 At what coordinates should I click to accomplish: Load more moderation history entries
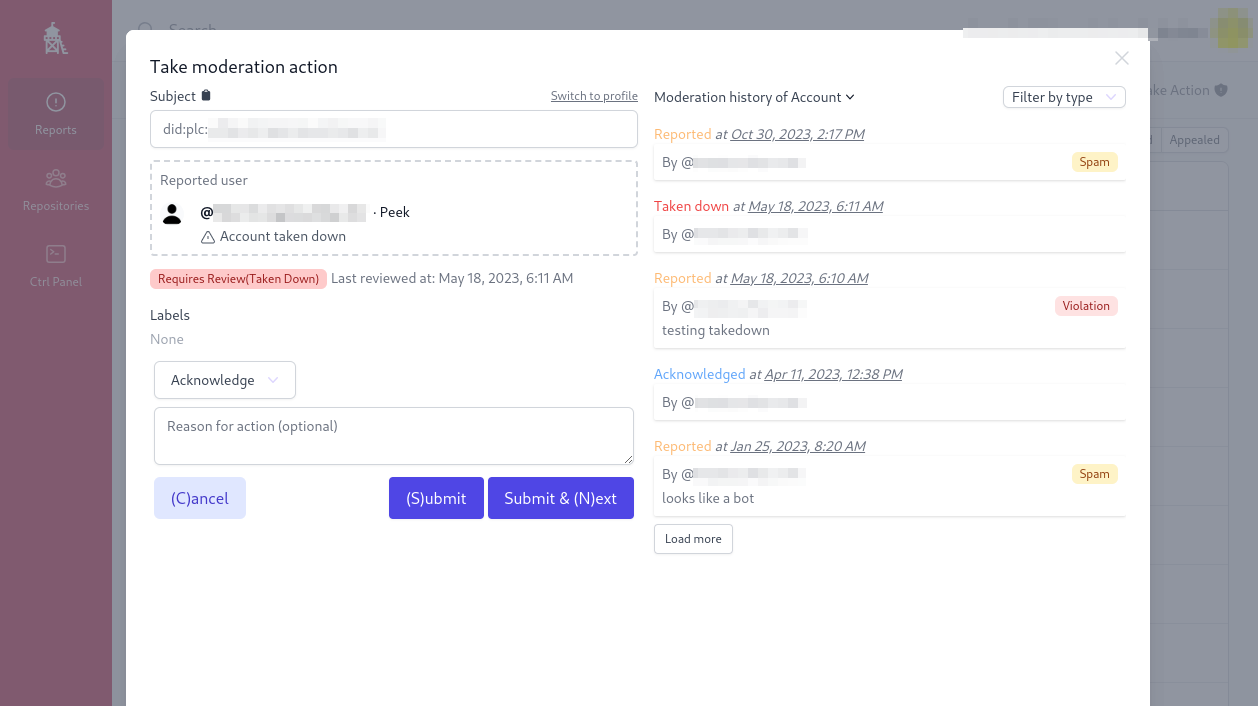[x=693, y=538]
